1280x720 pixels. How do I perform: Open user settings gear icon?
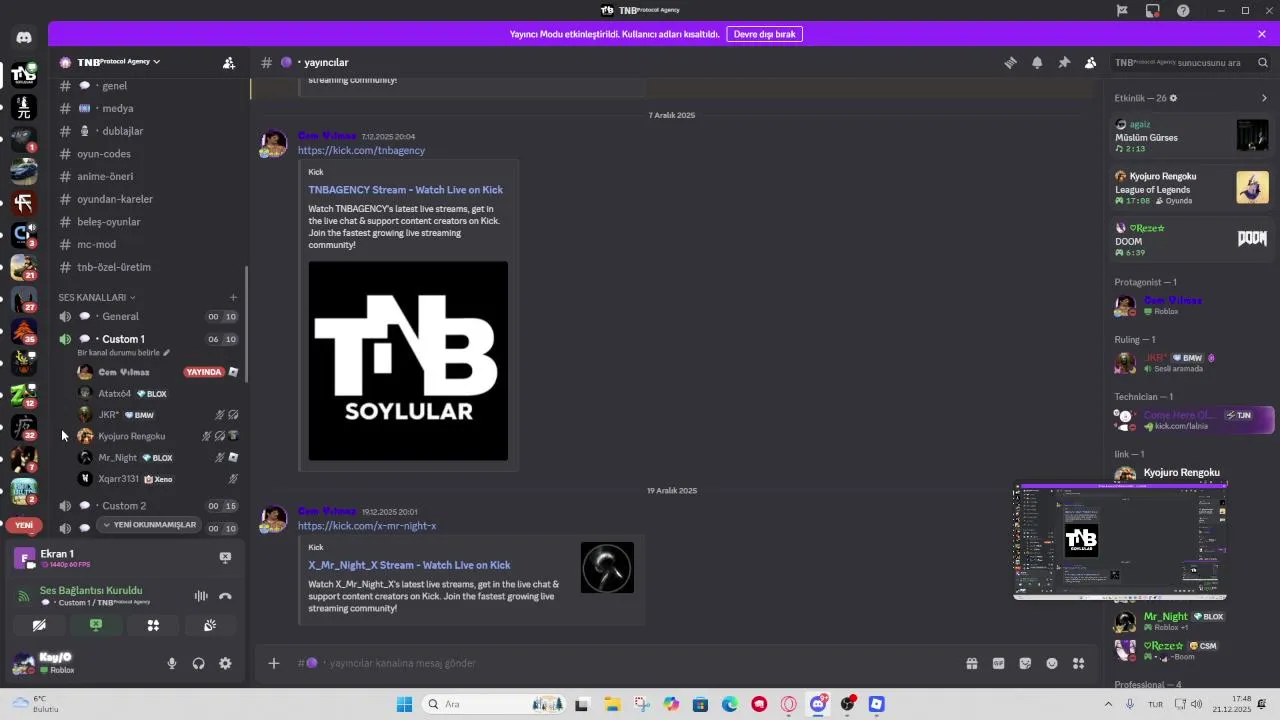[225, 663]
